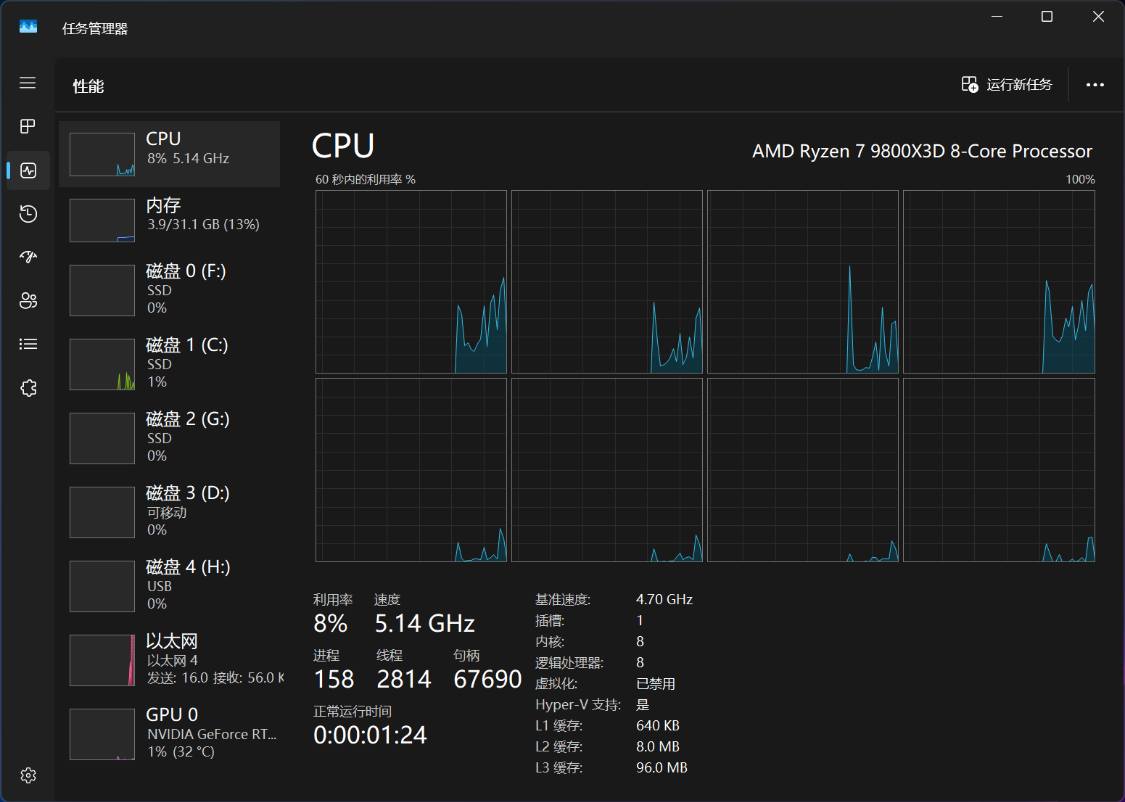Click the 已禁用 virtualization status

click(656, 684)
